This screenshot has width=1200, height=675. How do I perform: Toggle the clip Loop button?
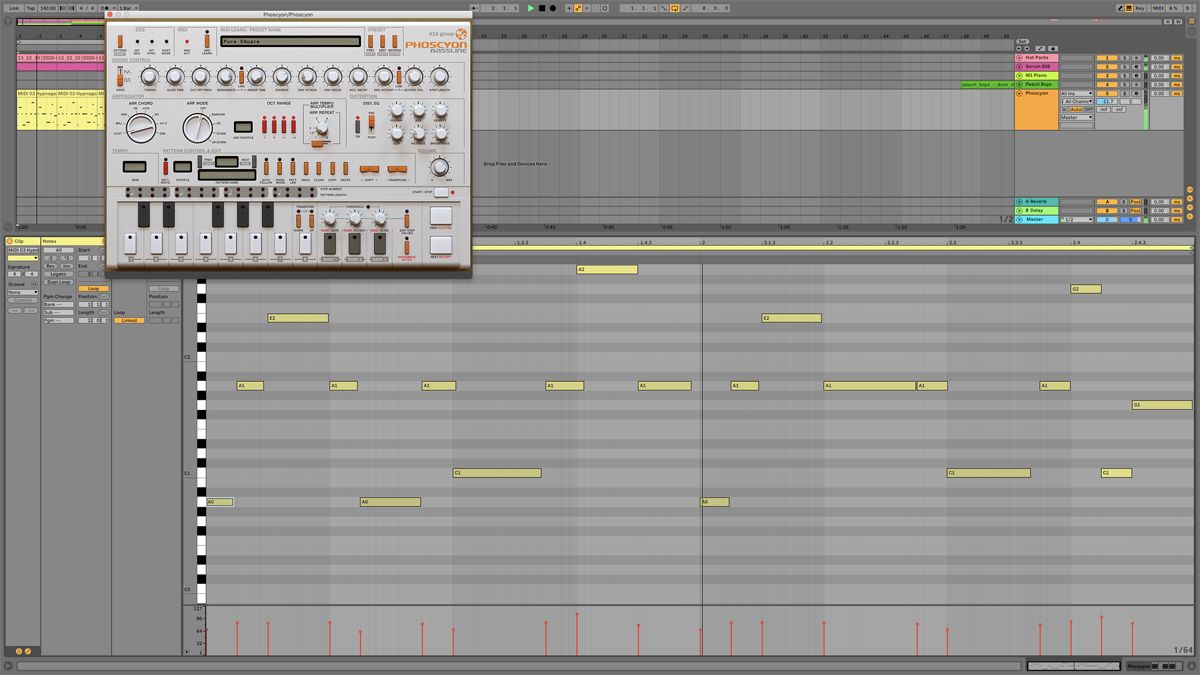coord(92,289)
